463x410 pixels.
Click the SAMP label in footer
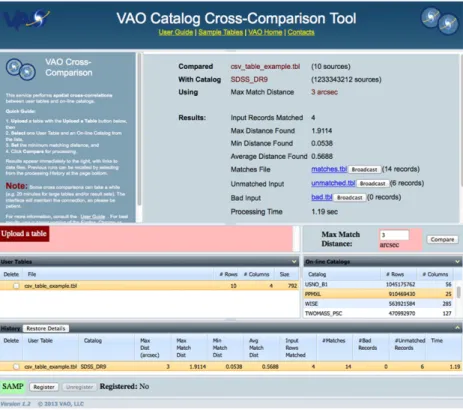[13, 386]
